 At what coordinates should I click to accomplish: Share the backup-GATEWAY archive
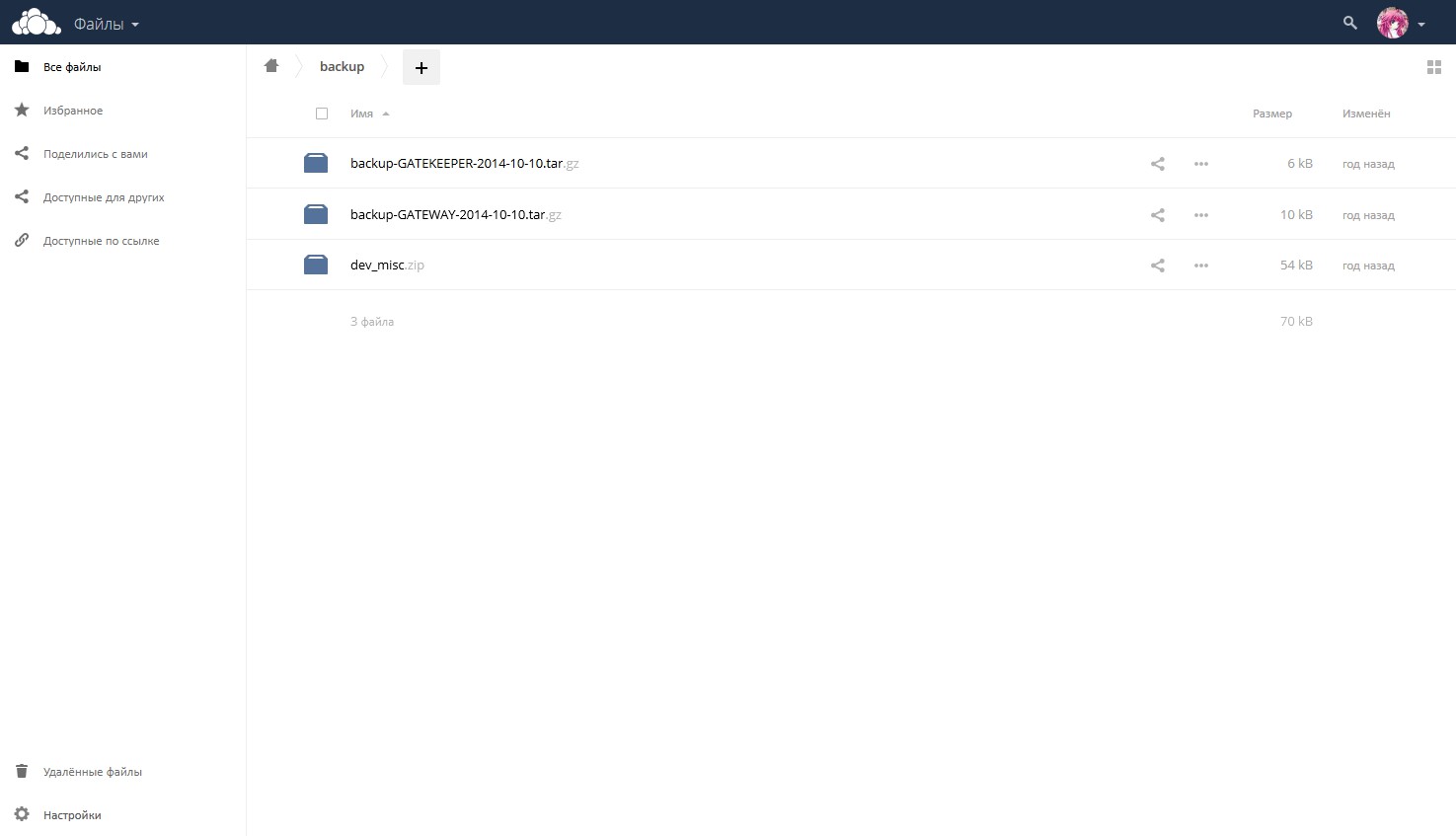coord(1158,214)
